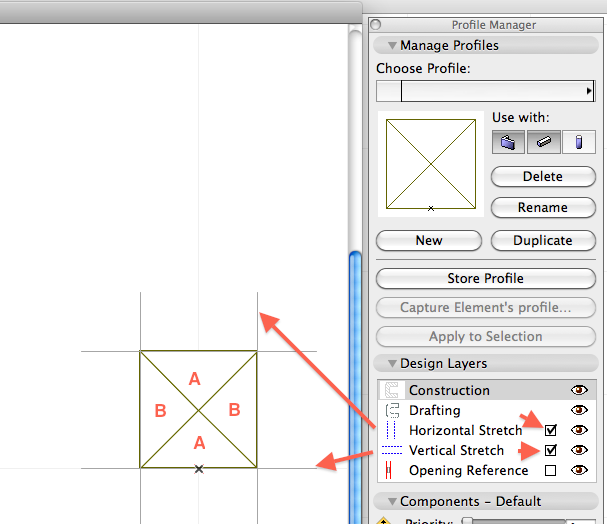Click the Store Profile button
This screenshot has width=607, height=524.
click(x=486, y=278)
